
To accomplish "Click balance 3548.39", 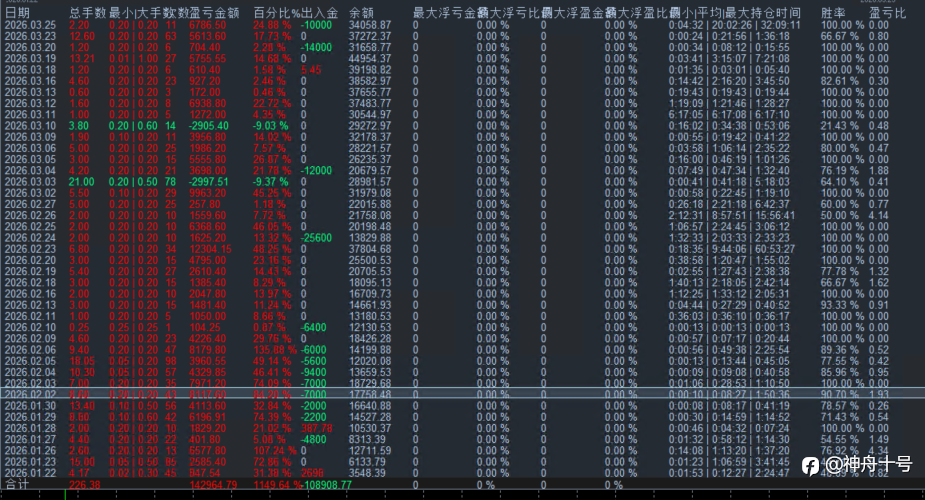I will click(366, 473).
